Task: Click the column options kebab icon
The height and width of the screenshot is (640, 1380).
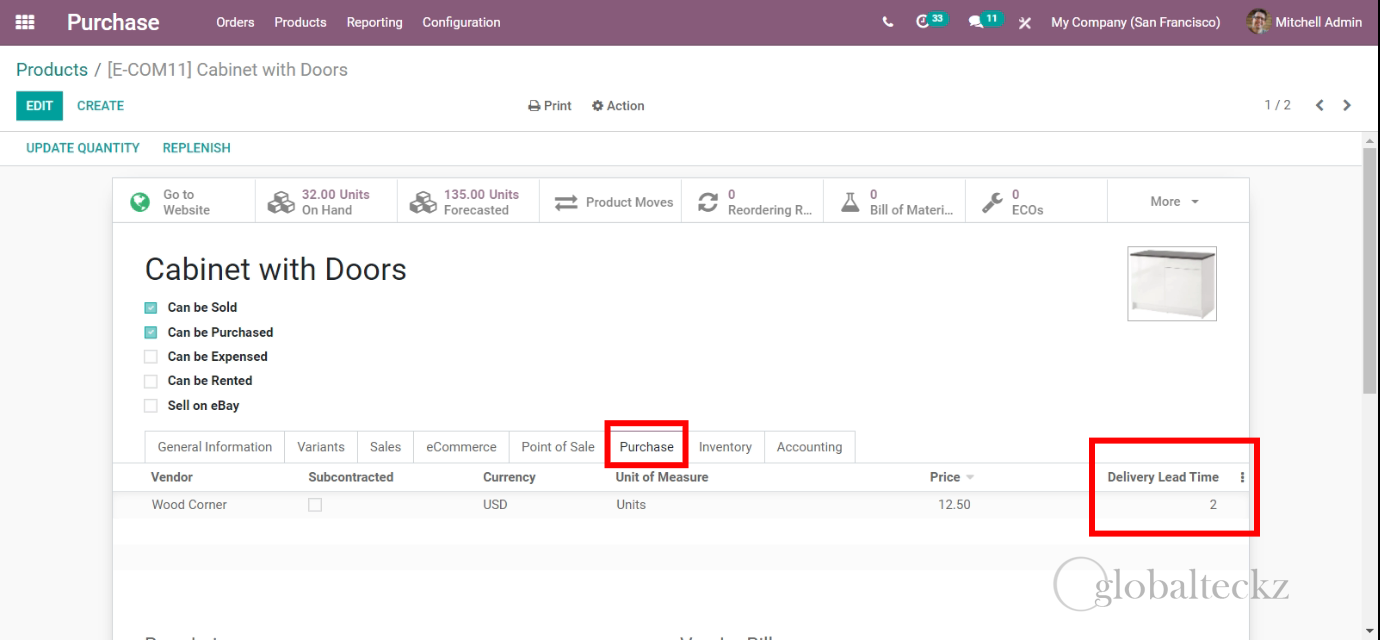Action: click(1242, 478)
